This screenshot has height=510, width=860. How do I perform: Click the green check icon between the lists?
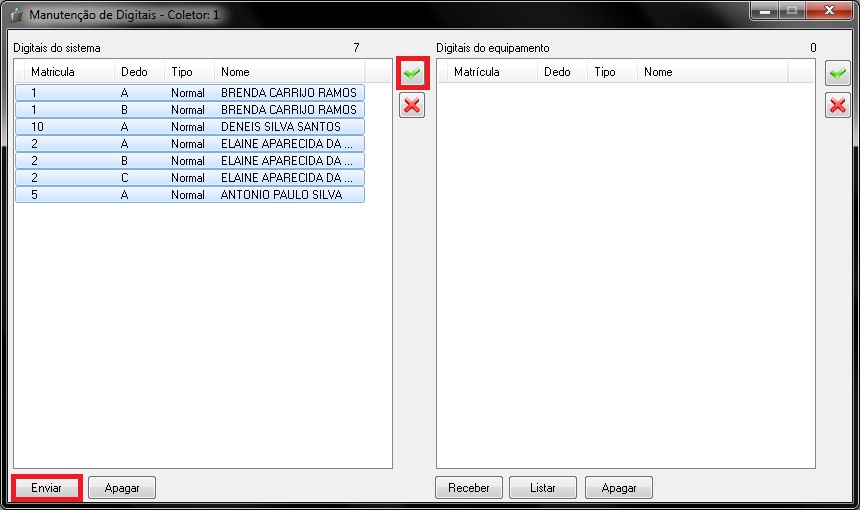[412, 74]
